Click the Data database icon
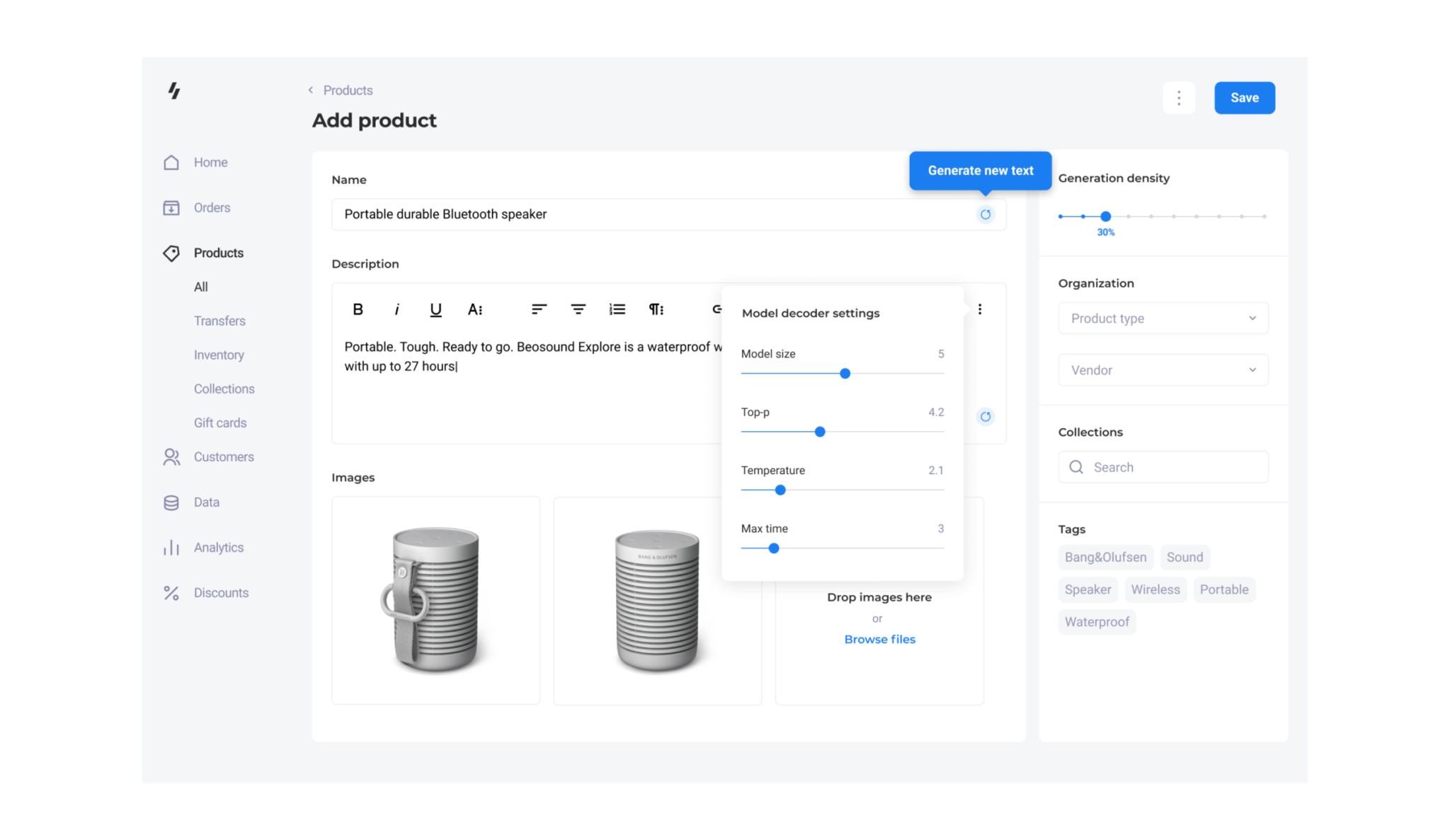This screenshot has width=1450, height=840. coord(171,502)
